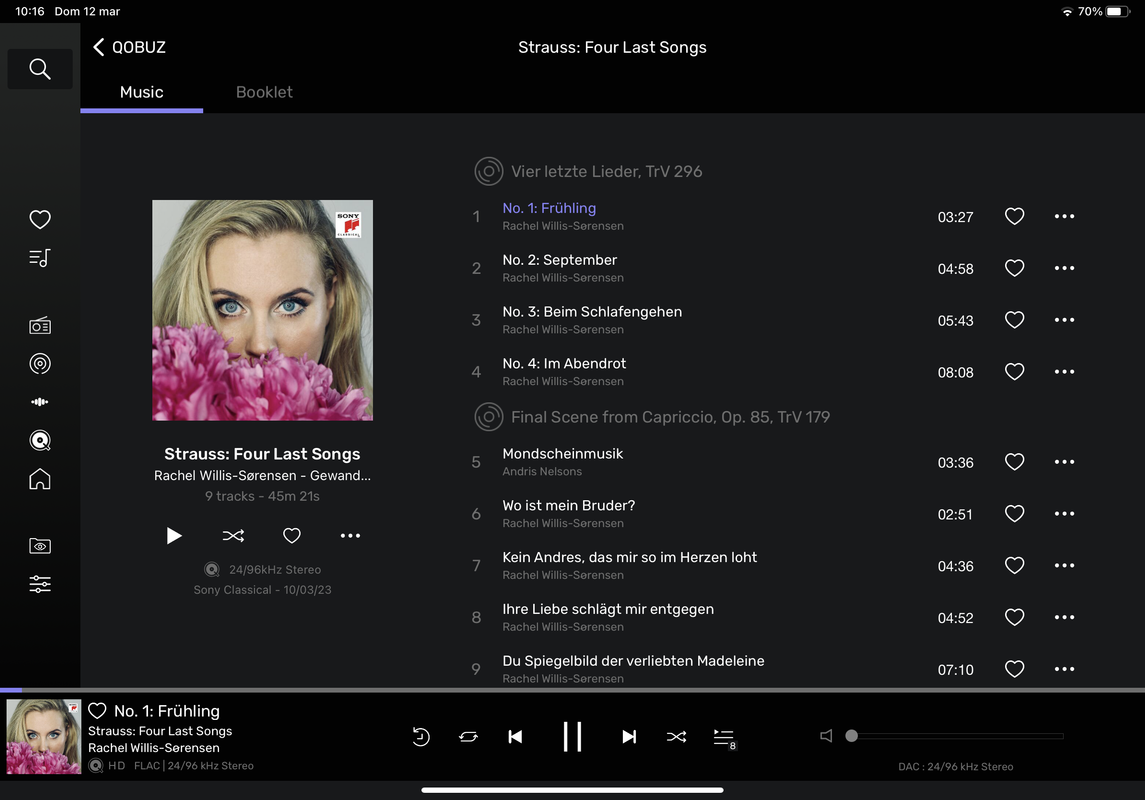
Task: Open the Qobuz service icon in sidebar
Action: click(40, 440)
